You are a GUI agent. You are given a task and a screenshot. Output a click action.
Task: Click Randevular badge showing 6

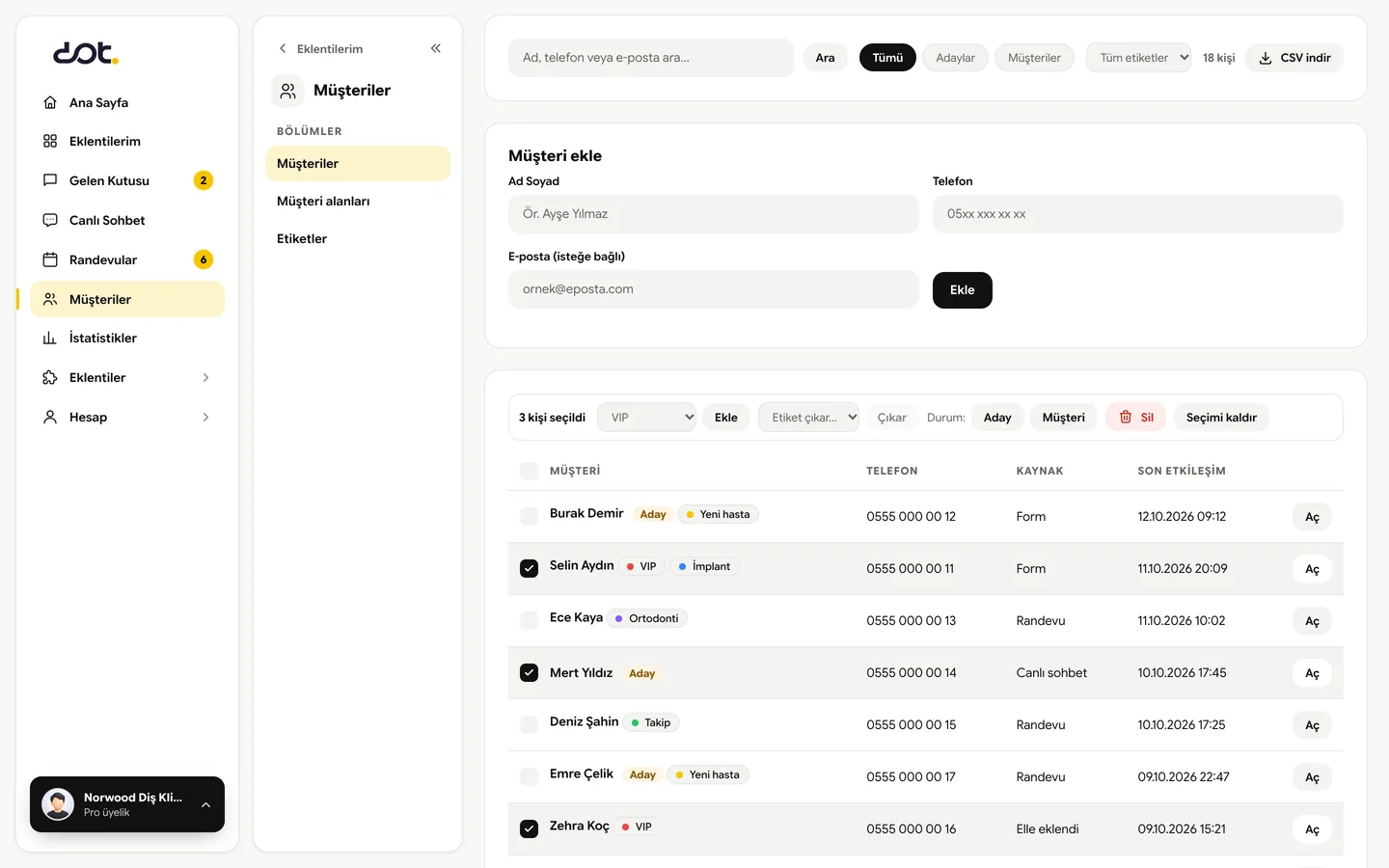[204, 259]
